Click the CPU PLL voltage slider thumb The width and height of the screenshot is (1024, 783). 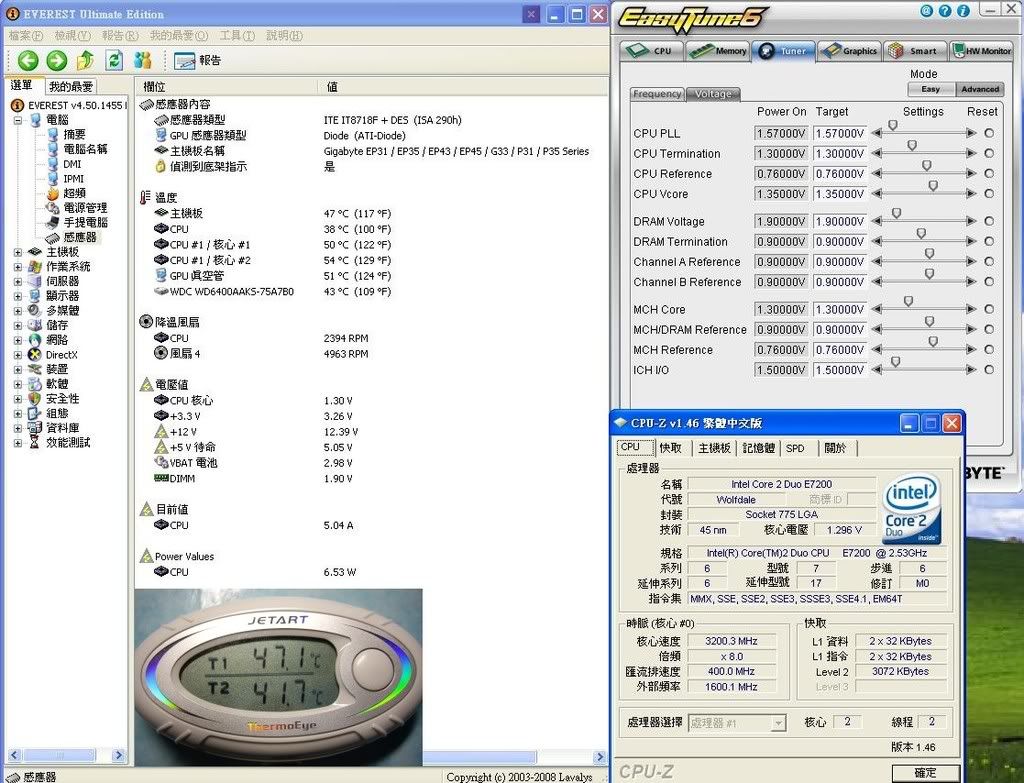coord(893,125)
